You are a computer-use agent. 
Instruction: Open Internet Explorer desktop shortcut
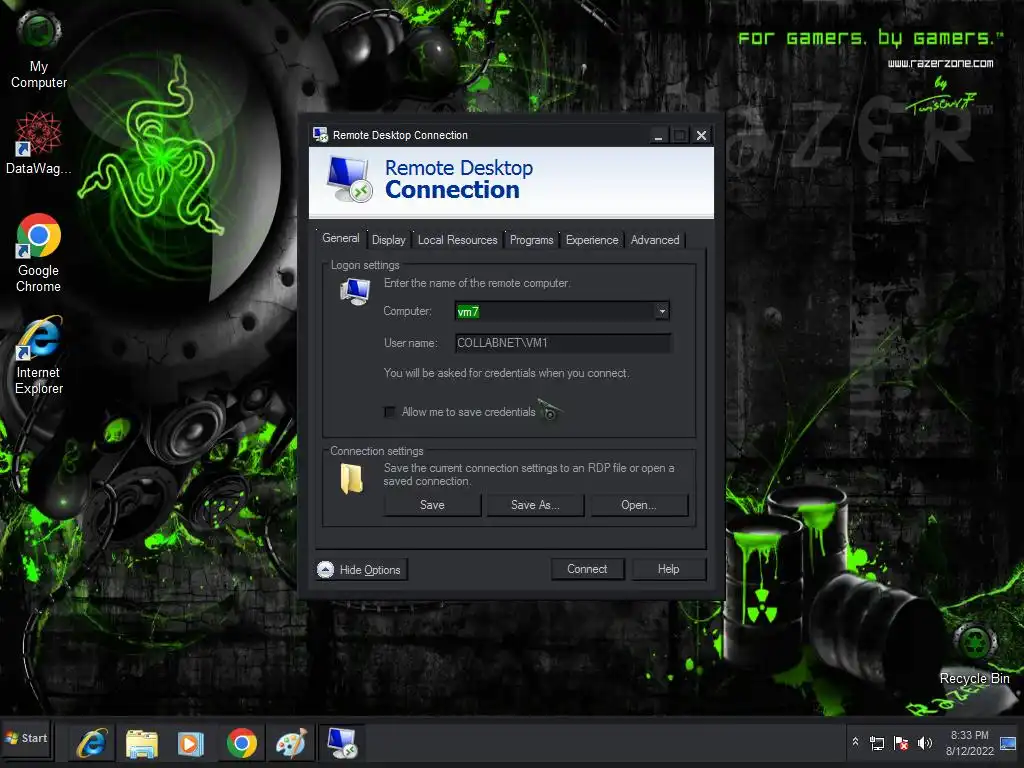pos(39,356)
